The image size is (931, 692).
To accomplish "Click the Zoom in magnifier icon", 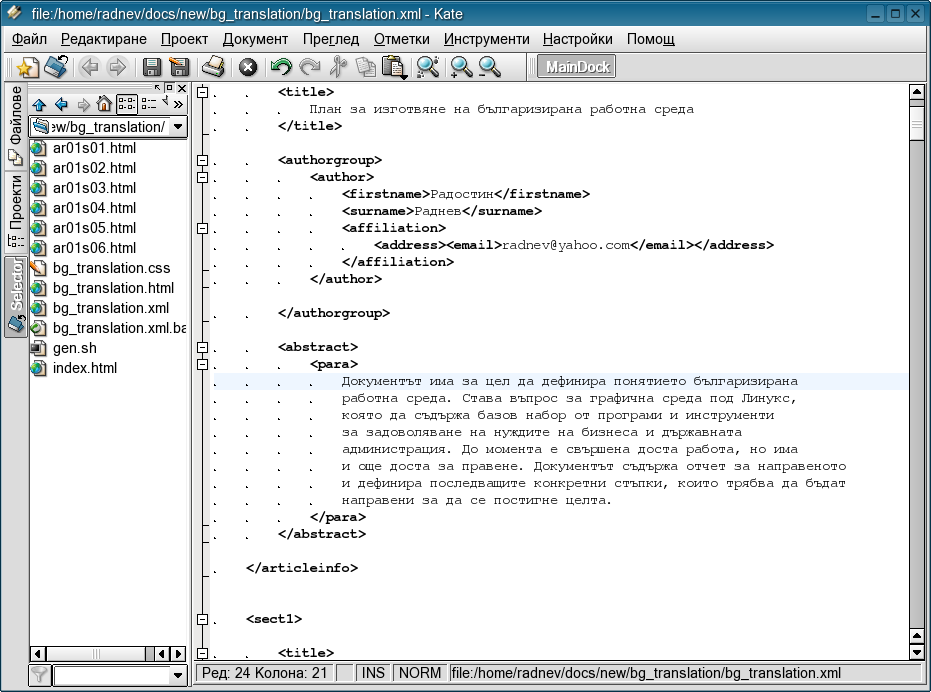I will (460, 68).
